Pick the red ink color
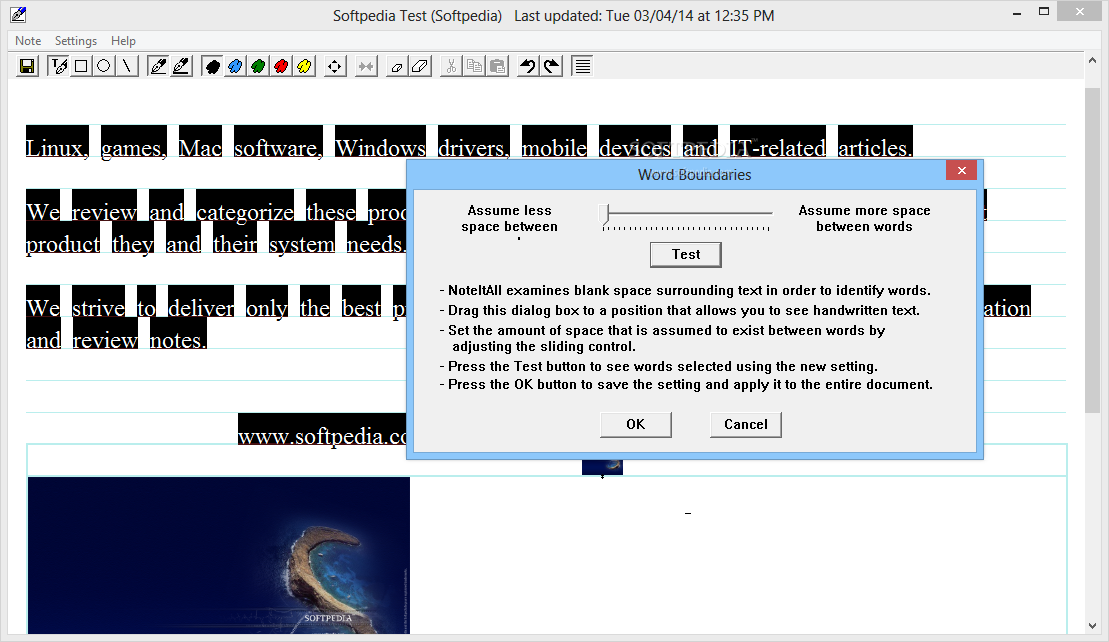 [x=281, y=66]
